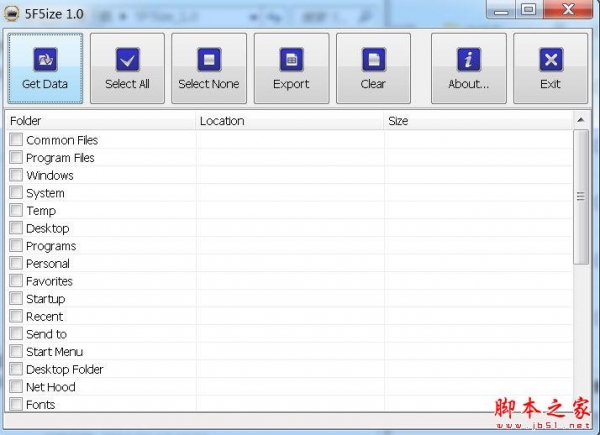This screenshot has height=435, width=600.
Task: Click the vertical scrollbar thumb
Action: point(581,197)
